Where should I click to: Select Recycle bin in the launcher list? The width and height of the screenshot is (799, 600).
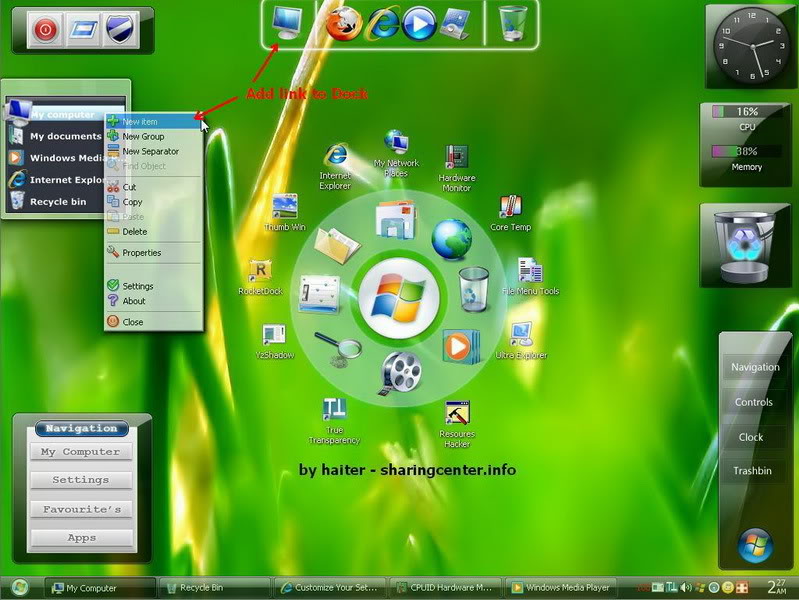click(x=57, y=201)
